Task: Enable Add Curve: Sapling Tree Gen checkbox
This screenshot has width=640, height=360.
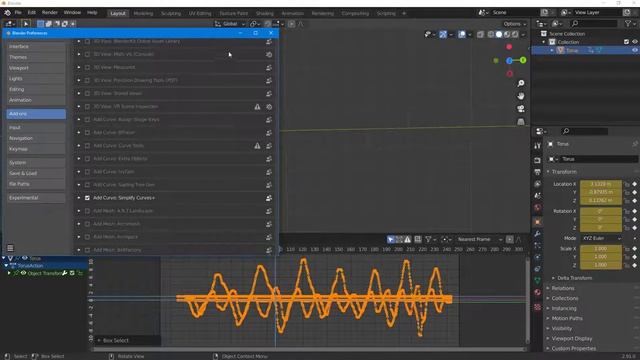Action: tap(87, 185)
